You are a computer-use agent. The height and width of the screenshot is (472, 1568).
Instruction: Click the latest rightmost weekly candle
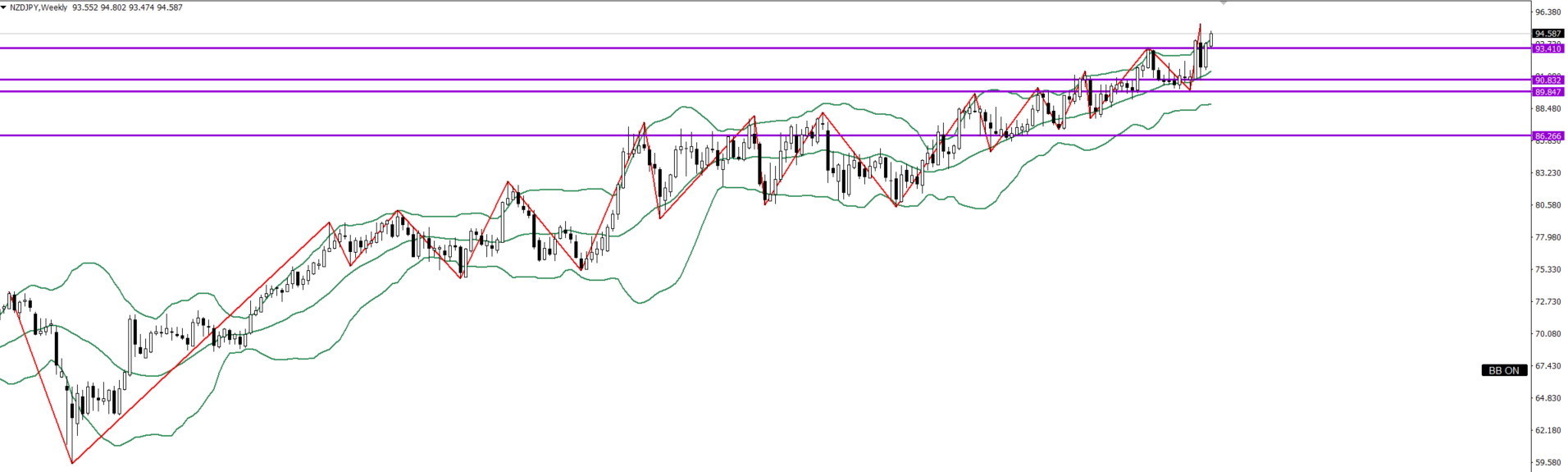(1211, 39)
